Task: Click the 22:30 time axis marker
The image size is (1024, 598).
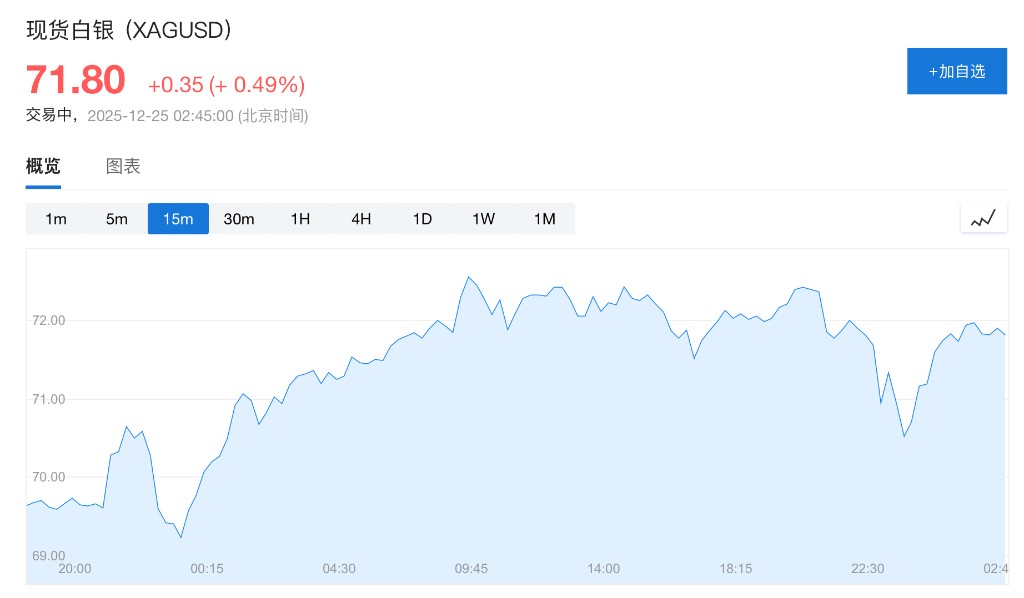Action: tap(867, 568)
